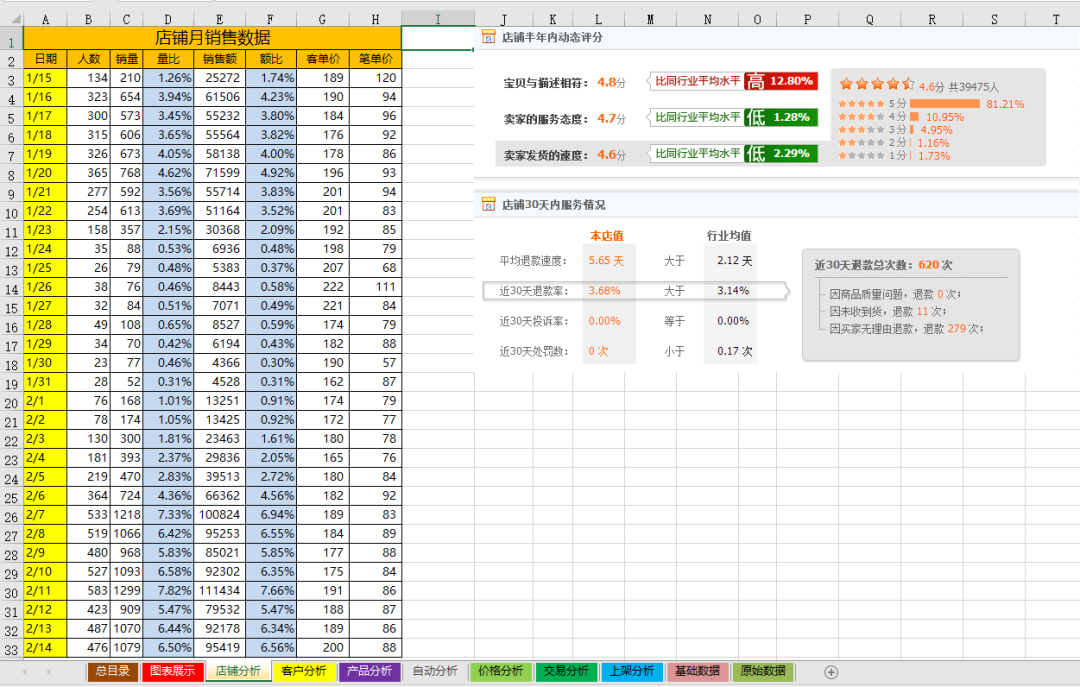The height and width of the screenshot is (687, 1080).
Task: Select the date cell 1/31
Action: click(45, 382)
